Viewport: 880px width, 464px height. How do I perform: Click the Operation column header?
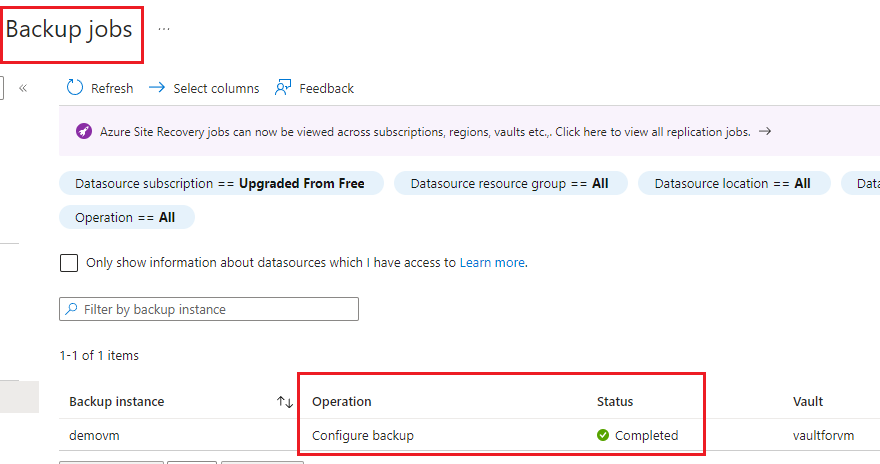pos(342,402)
